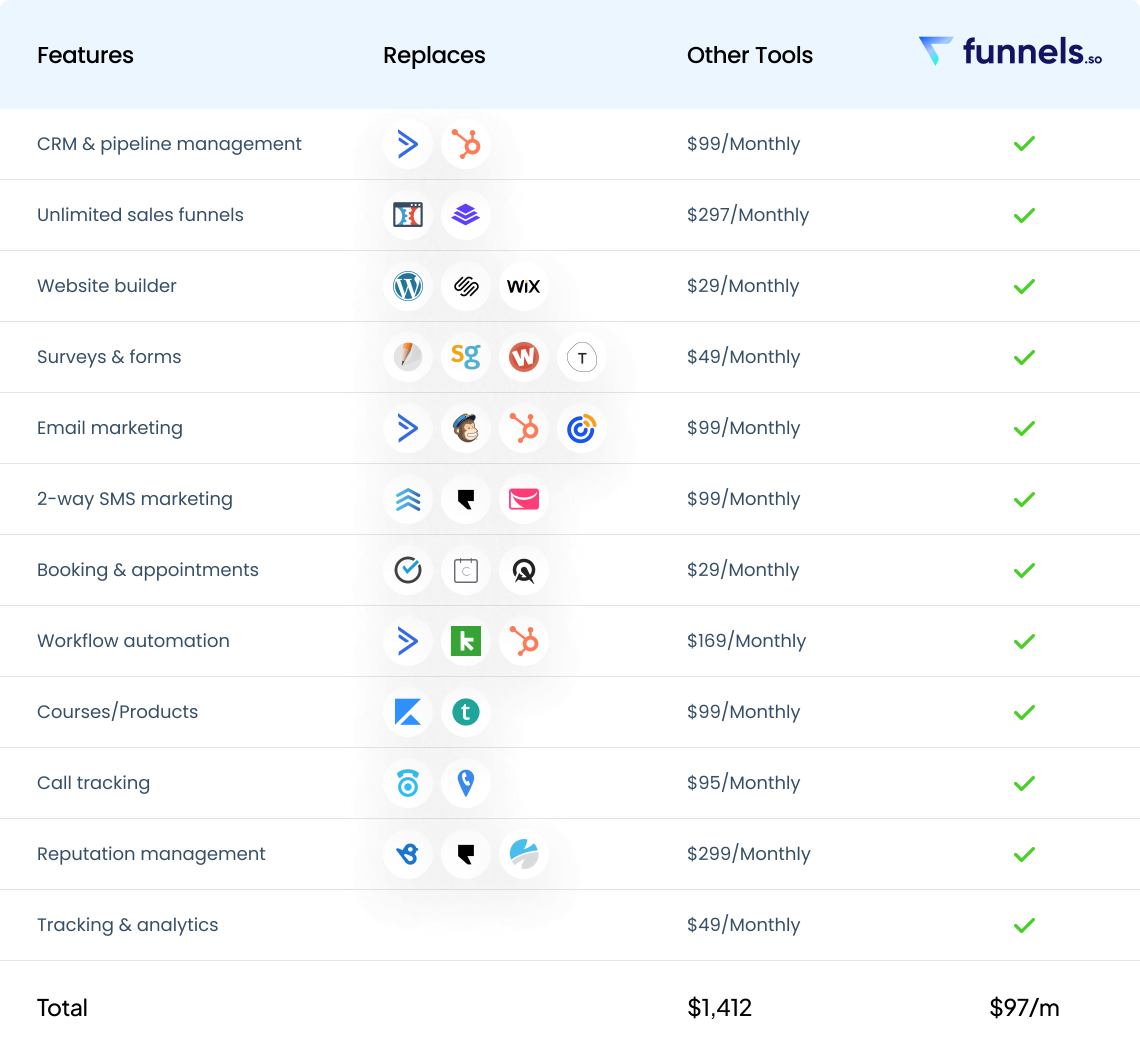Click the Typeform icon in Surveys row

(582, 357)
